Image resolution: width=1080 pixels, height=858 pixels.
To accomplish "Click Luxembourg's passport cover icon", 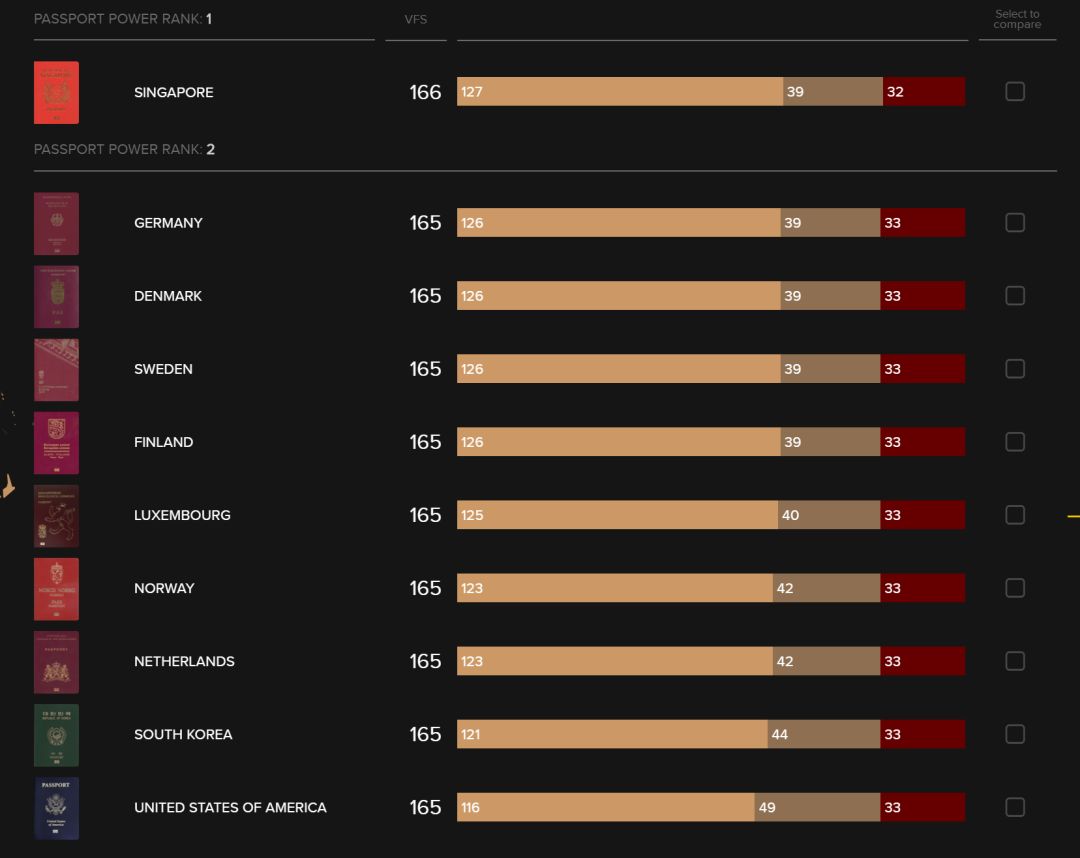I will tap(56, 515).
